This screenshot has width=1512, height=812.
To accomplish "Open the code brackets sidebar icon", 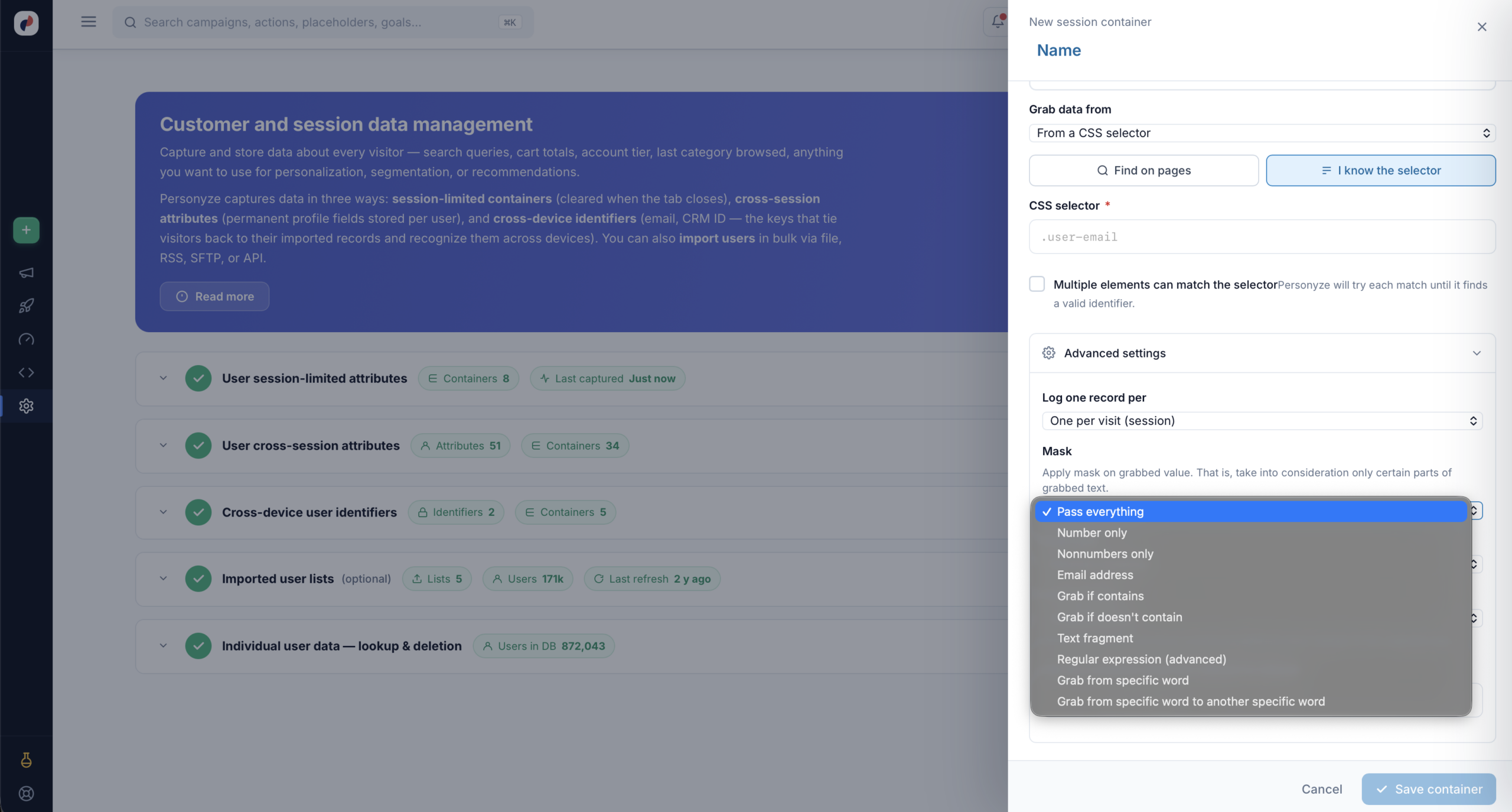I will (26, 372).
